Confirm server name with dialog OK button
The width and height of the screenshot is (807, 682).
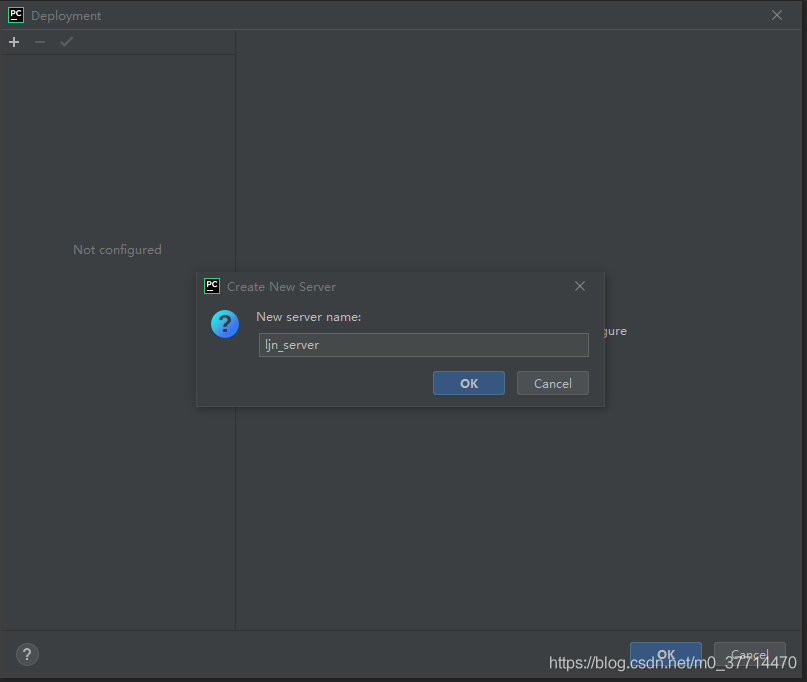click(x=469, y=383)
